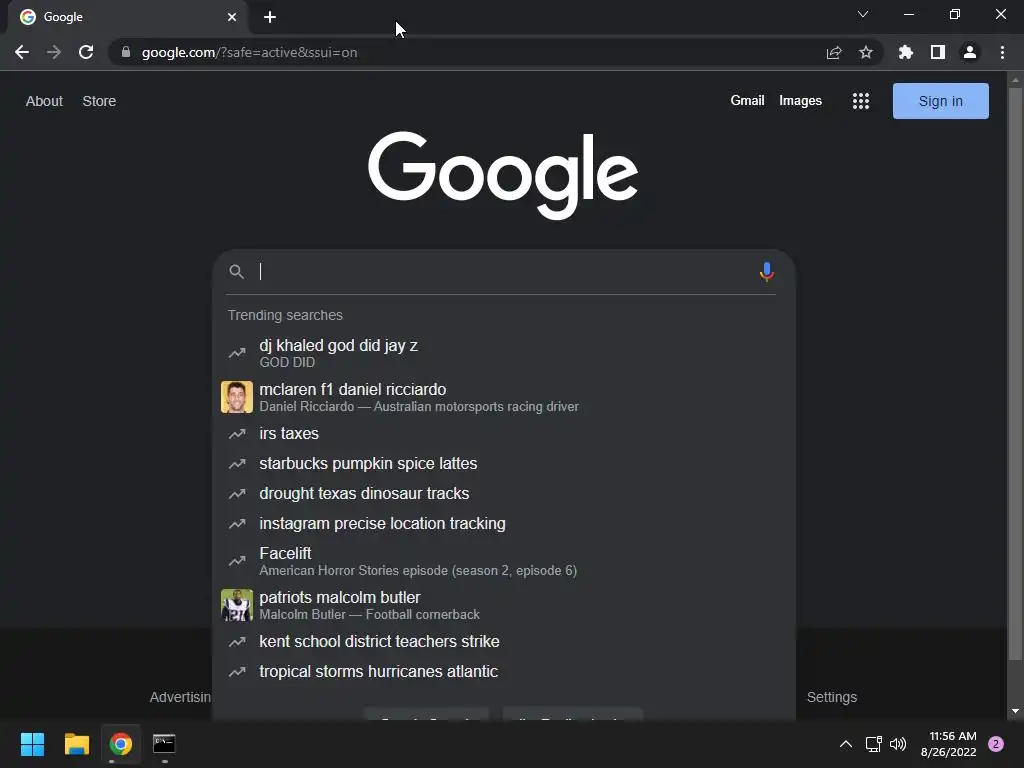Click trending arrow icon beside 'Facelift'
The height and width of the screenshot is (768, 1024).
236,561
